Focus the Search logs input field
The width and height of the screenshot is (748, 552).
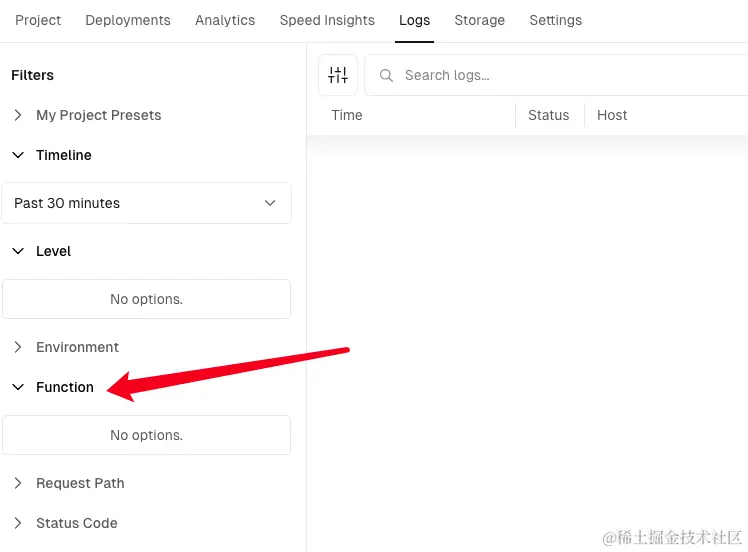coord(560,75)
